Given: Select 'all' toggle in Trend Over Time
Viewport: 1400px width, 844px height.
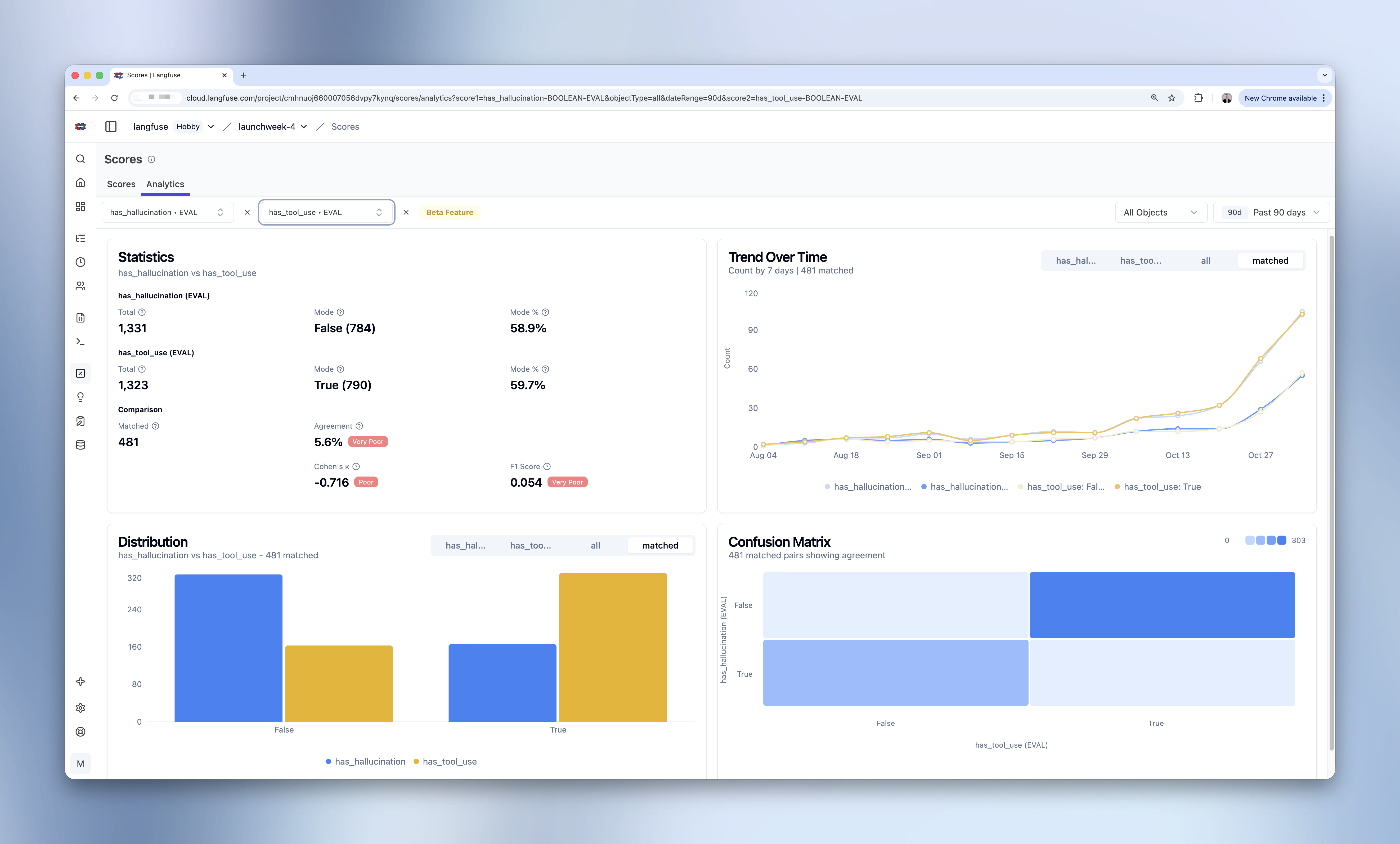Looking at the screenshot, I should coord(1205,260).
